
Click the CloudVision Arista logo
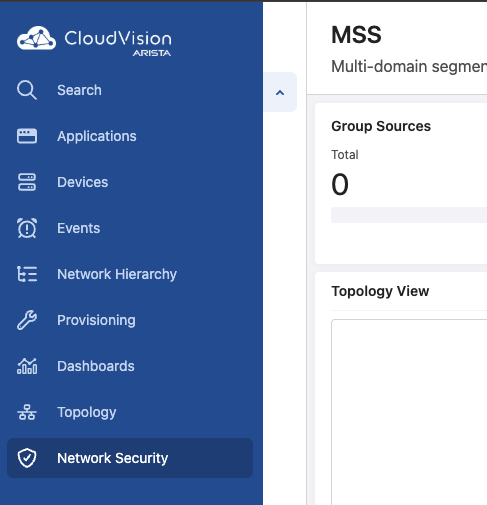[x=94, y=41]
